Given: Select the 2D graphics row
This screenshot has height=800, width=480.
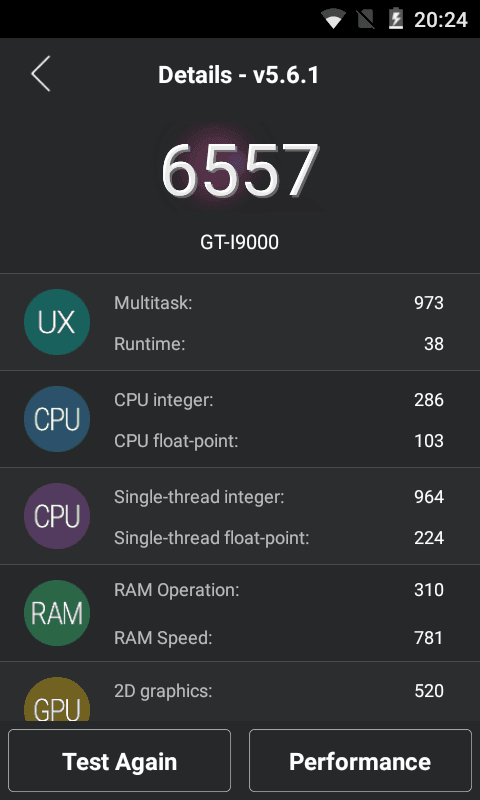Looking at the screenshot, I should pyautogui.click(x=279, y=691).
